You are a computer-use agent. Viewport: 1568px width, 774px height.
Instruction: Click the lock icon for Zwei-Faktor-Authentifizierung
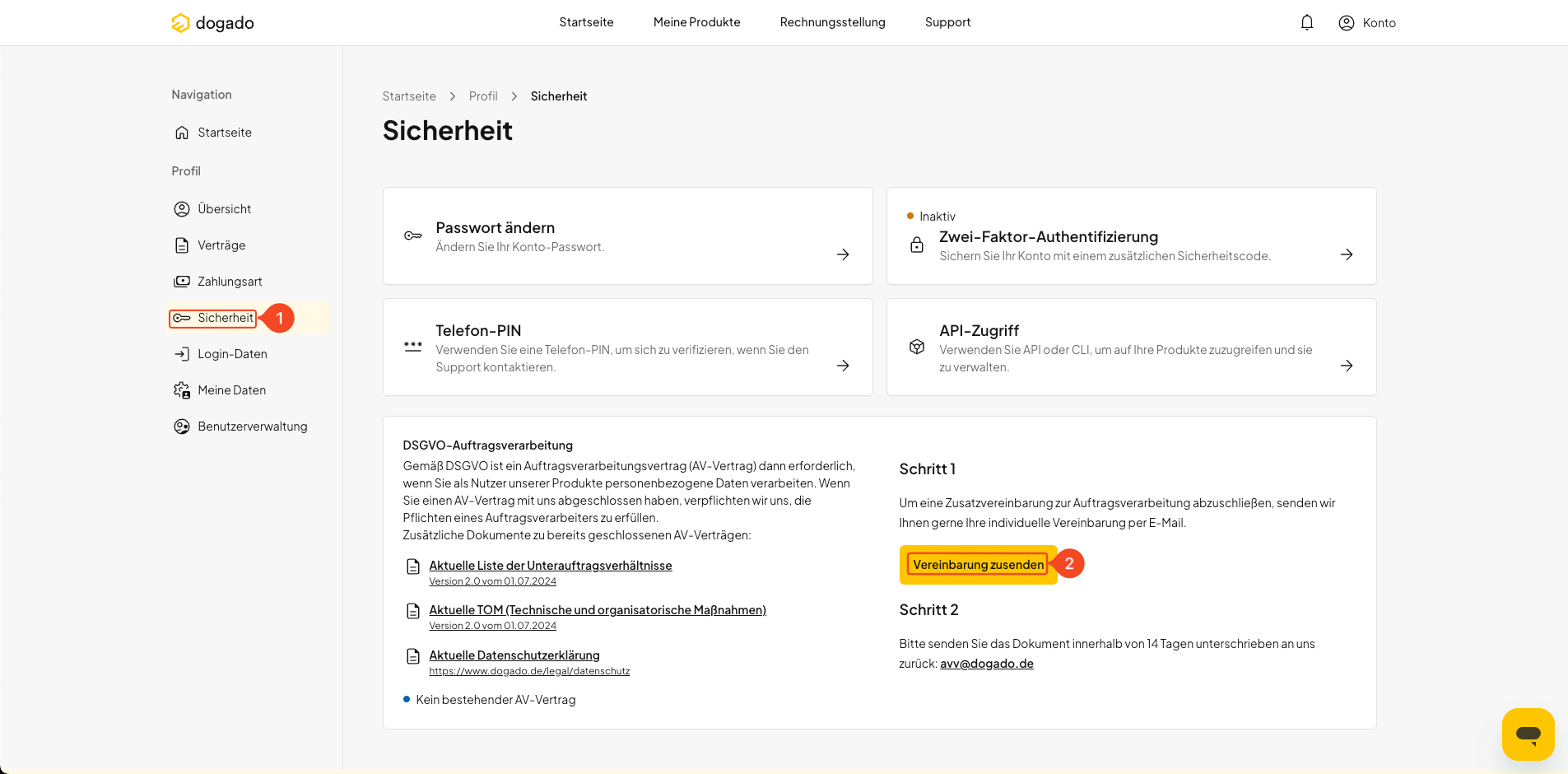tap(917, 245)
